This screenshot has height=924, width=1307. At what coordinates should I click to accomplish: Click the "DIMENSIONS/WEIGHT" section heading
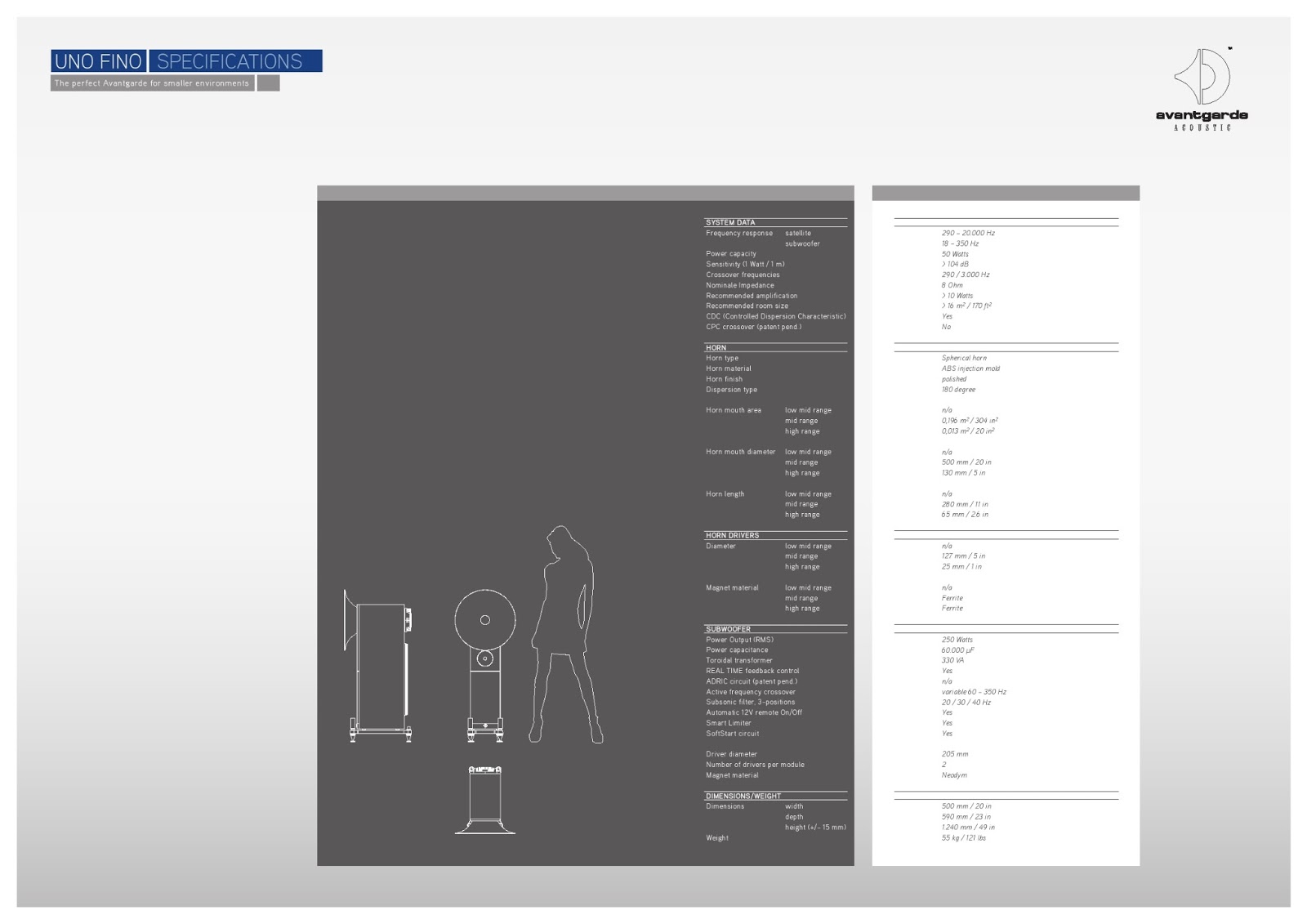(743, 796)
